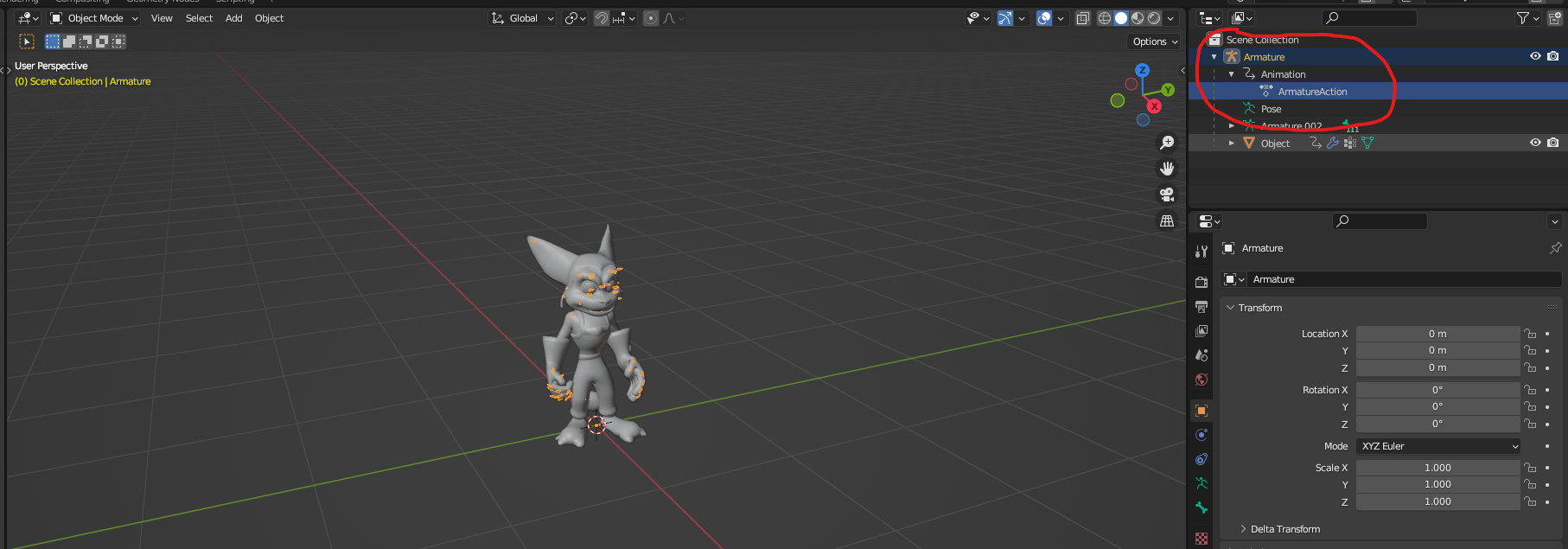Open the Render properties tab
The height and width of the screenshot is (549, 1568).
(x=1201, y=283)
